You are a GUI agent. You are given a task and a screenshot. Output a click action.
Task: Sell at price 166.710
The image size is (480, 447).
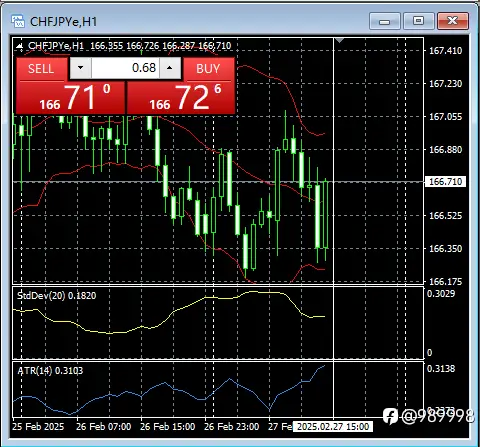(x=70, y=98)
